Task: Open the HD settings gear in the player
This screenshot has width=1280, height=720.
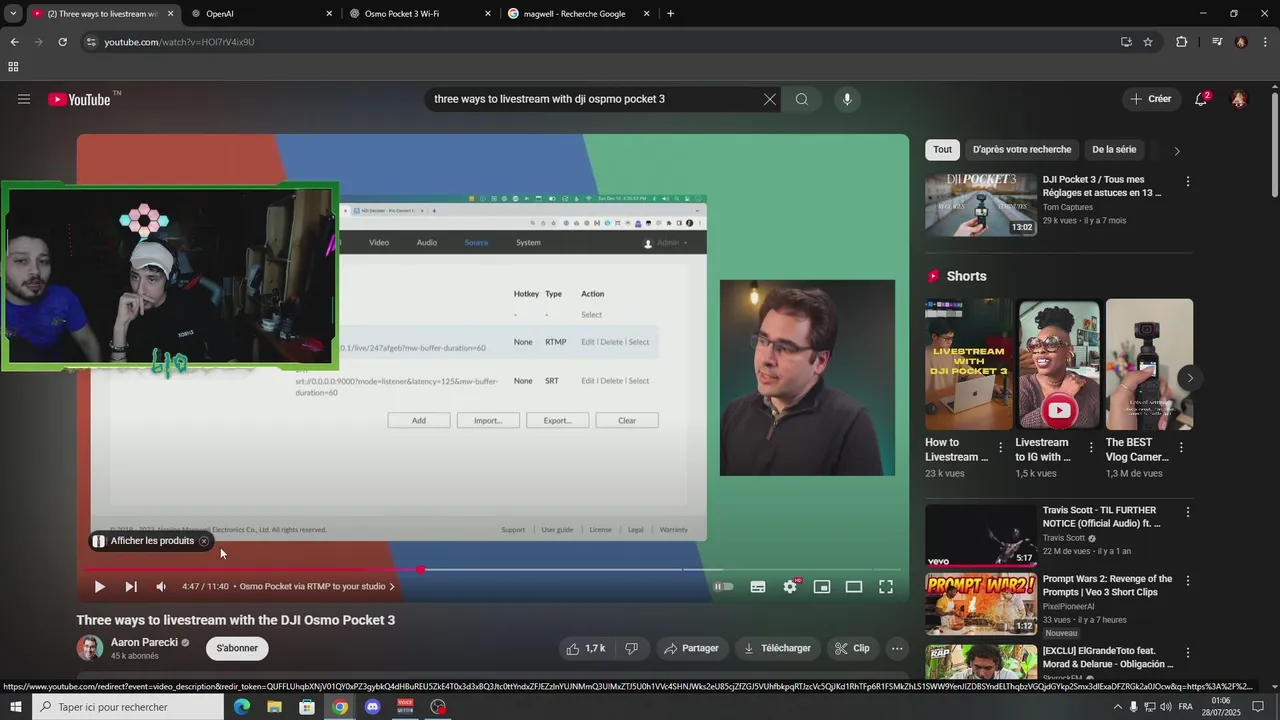Action: tap(790, 587)
